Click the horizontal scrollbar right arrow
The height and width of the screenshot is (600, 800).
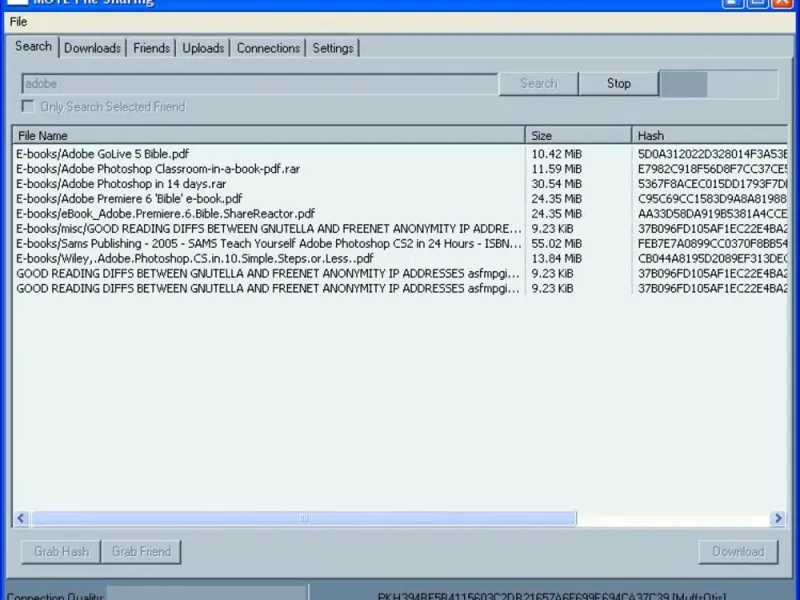coord(778,518)
